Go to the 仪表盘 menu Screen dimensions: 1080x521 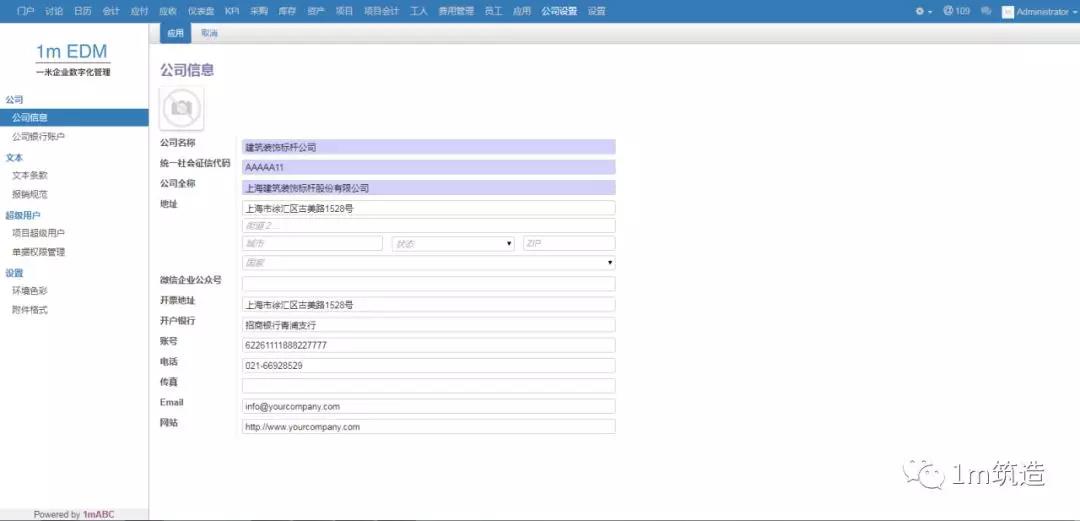200,11
